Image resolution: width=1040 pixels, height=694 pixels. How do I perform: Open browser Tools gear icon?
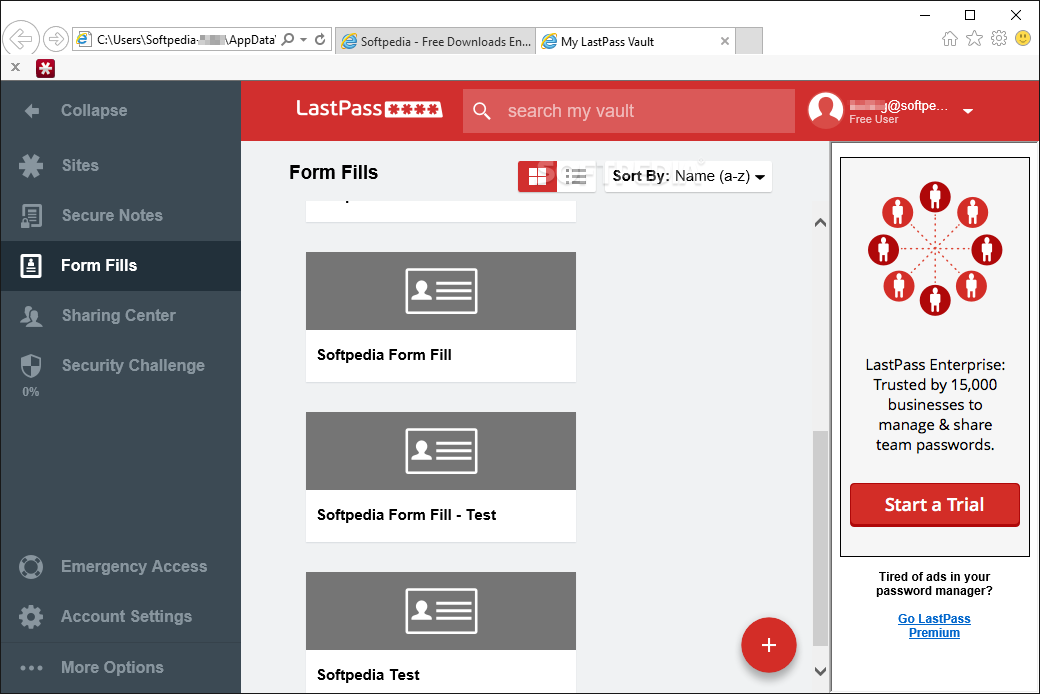999,38
